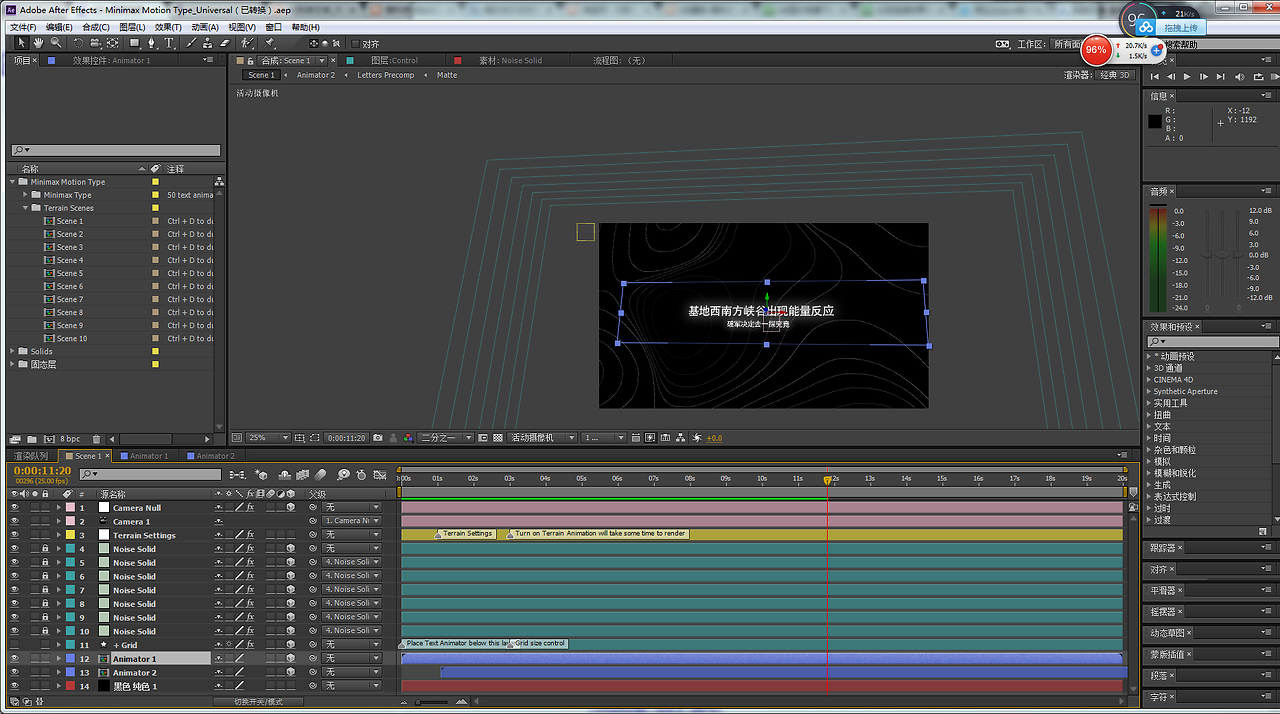Viewport: 1280px width, 714px height.
Task: Select the Selection arrow tool
Action: tap(21, 43)
